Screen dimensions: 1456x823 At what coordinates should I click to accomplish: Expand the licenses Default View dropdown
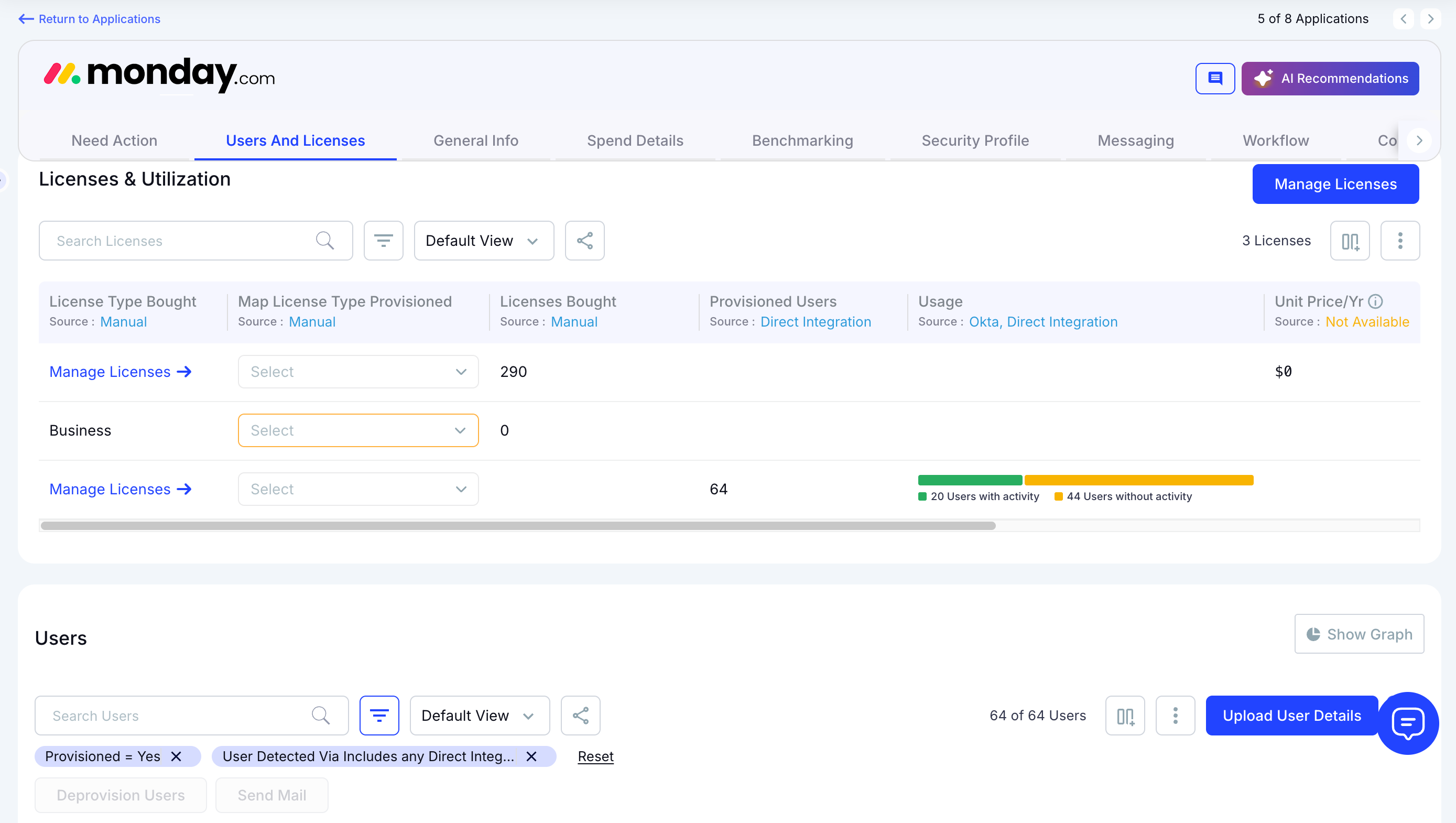tap(483, 241)
